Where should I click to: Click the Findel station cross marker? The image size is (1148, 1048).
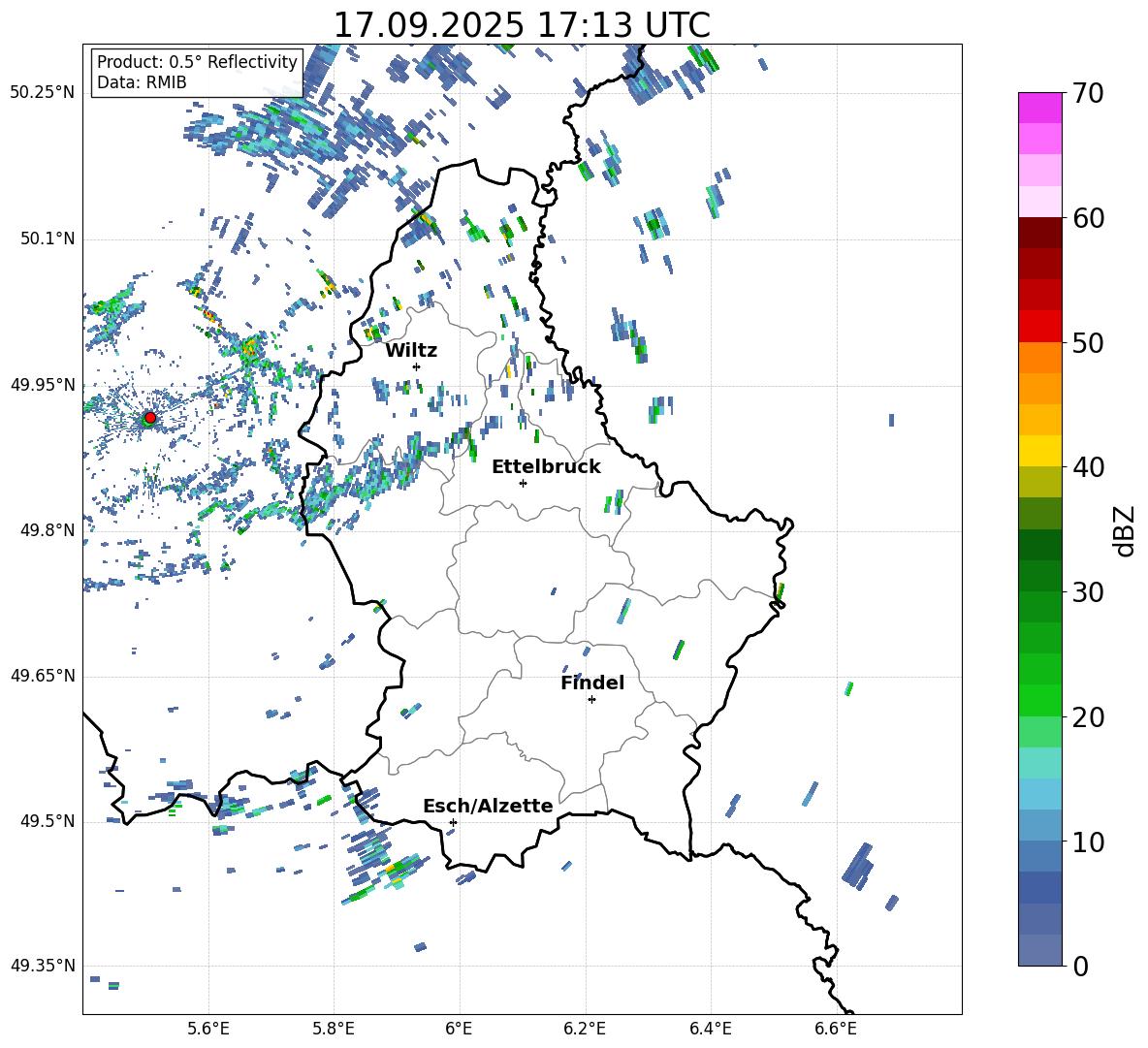591,700
